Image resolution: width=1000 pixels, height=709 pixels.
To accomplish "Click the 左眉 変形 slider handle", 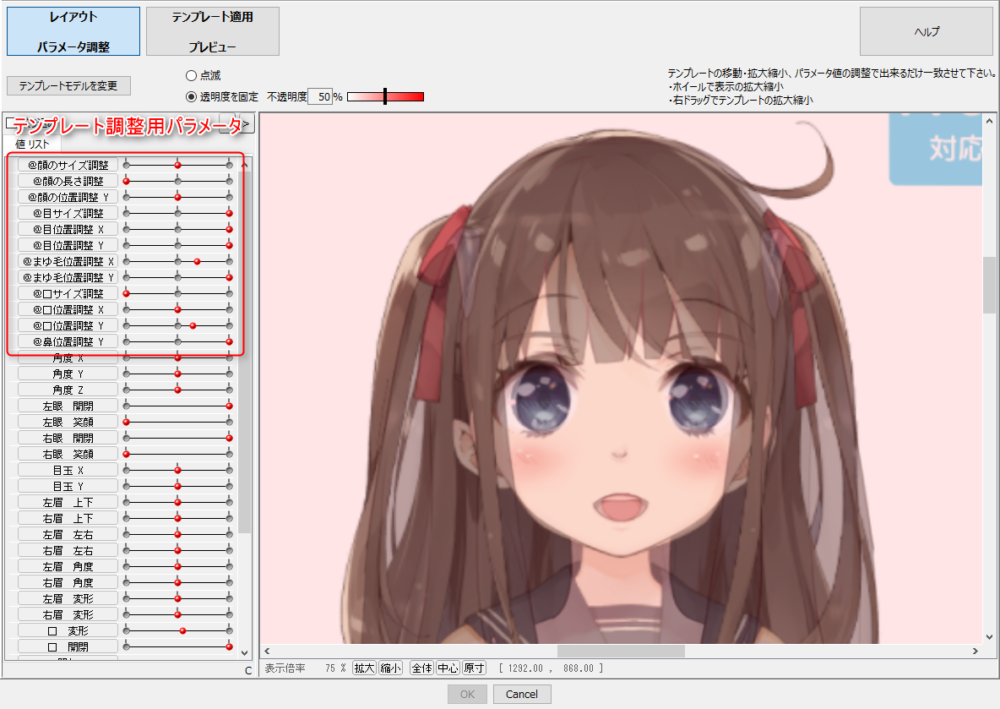I will (178, 599).
